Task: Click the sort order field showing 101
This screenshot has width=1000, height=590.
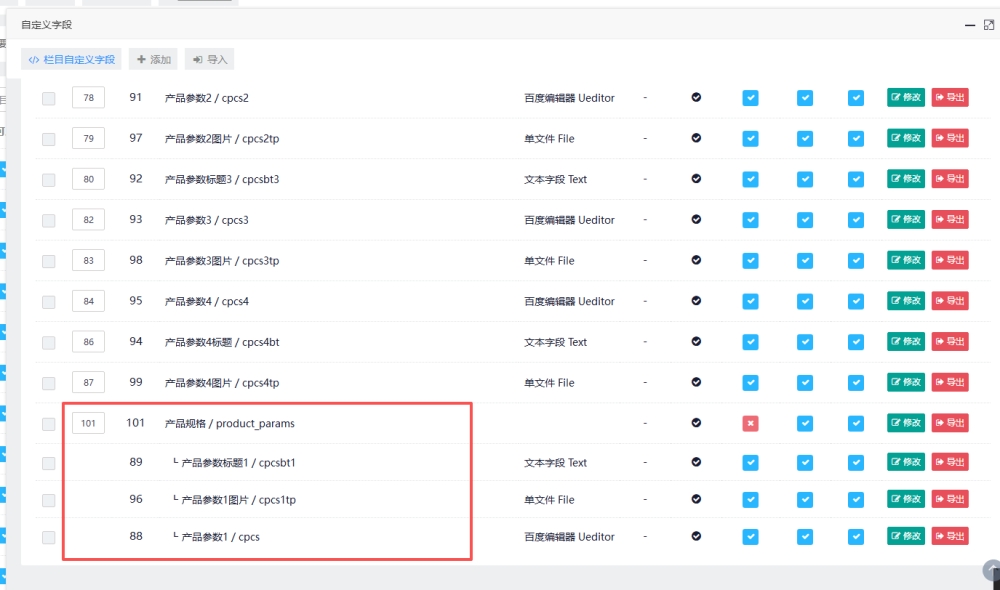Action: click(88, 424)
